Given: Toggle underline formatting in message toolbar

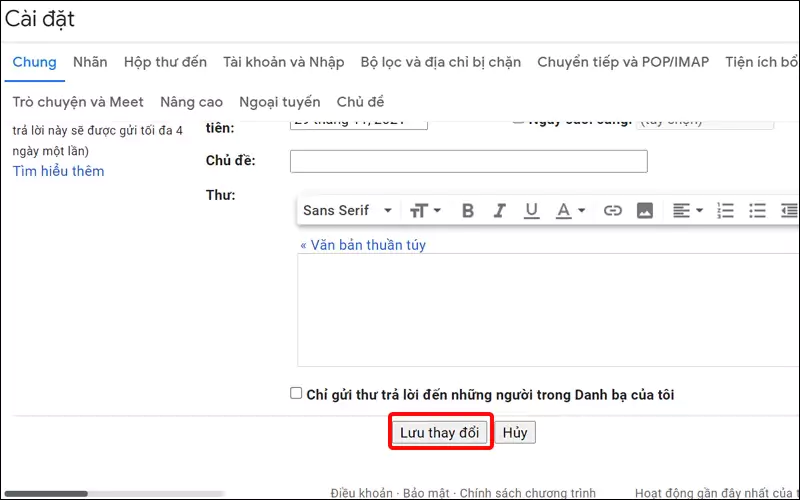Looking at the screenshot, I should (x=531, y=210).
